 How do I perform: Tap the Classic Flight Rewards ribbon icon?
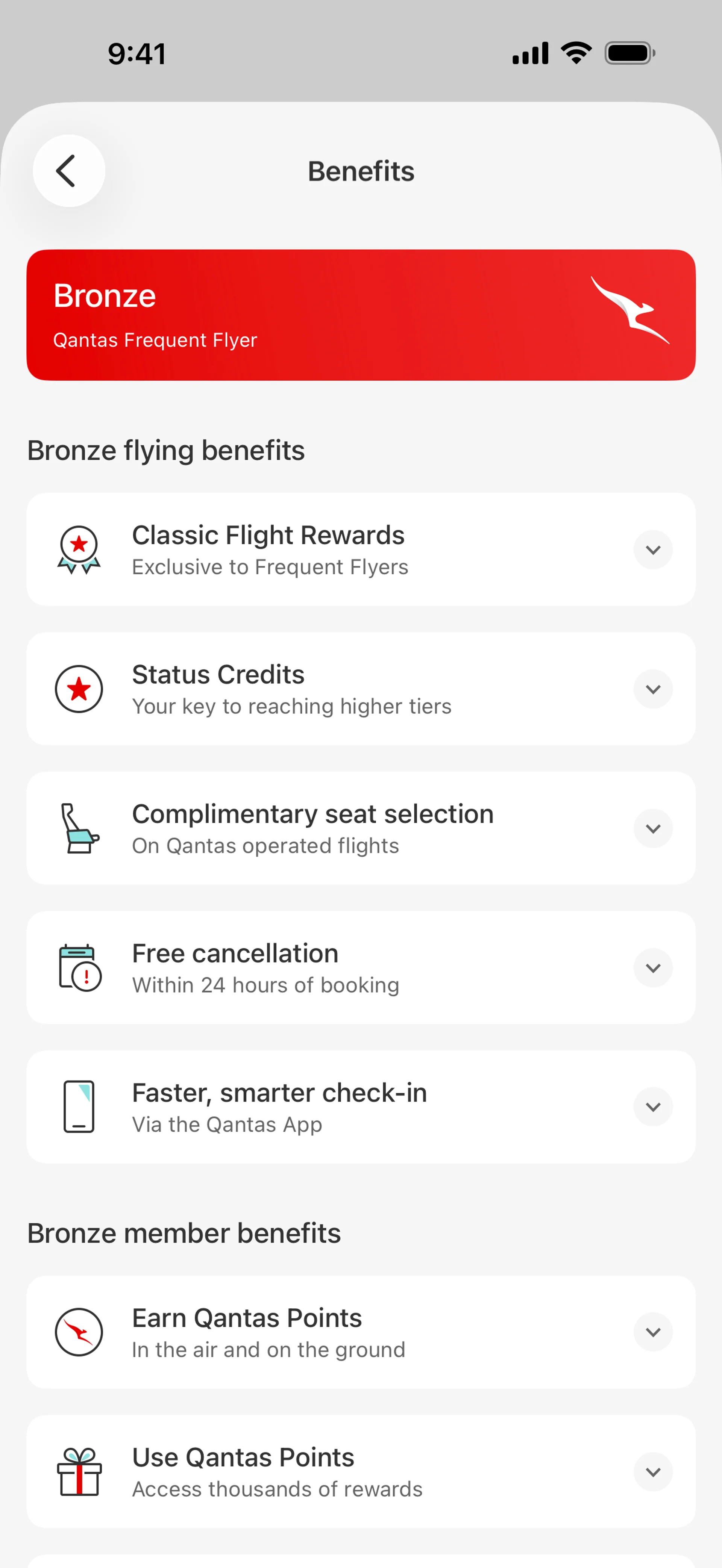tap(79, 549)
